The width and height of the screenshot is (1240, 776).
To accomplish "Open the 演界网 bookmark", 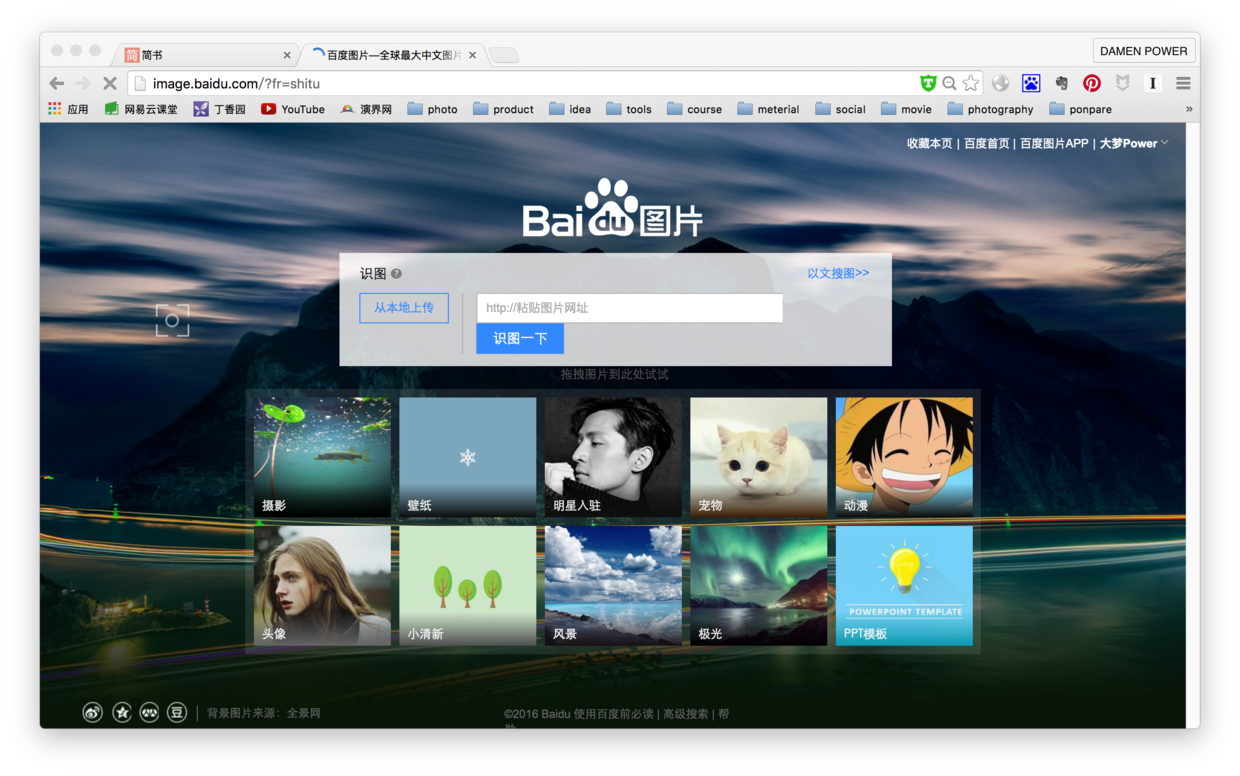I will click(x=366, y=109).
